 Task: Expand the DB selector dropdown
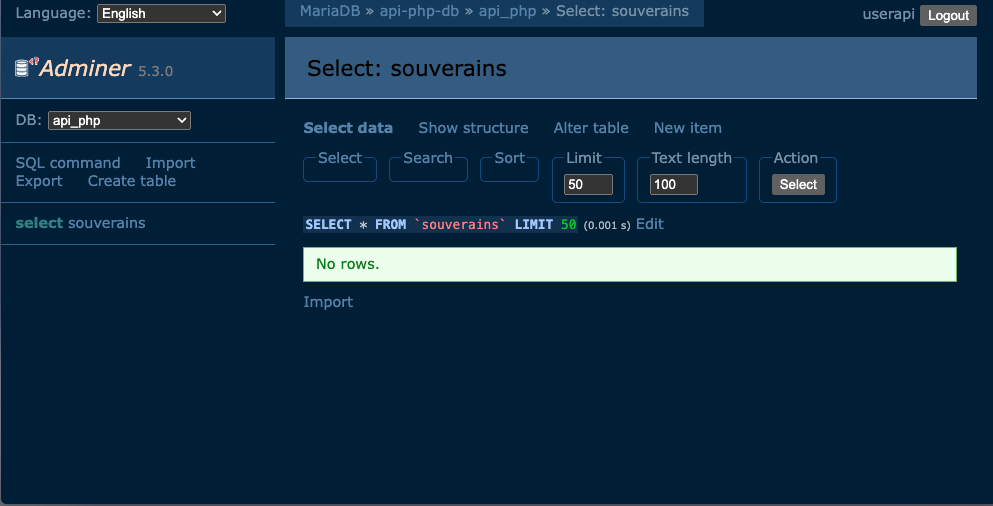point(119,120)
